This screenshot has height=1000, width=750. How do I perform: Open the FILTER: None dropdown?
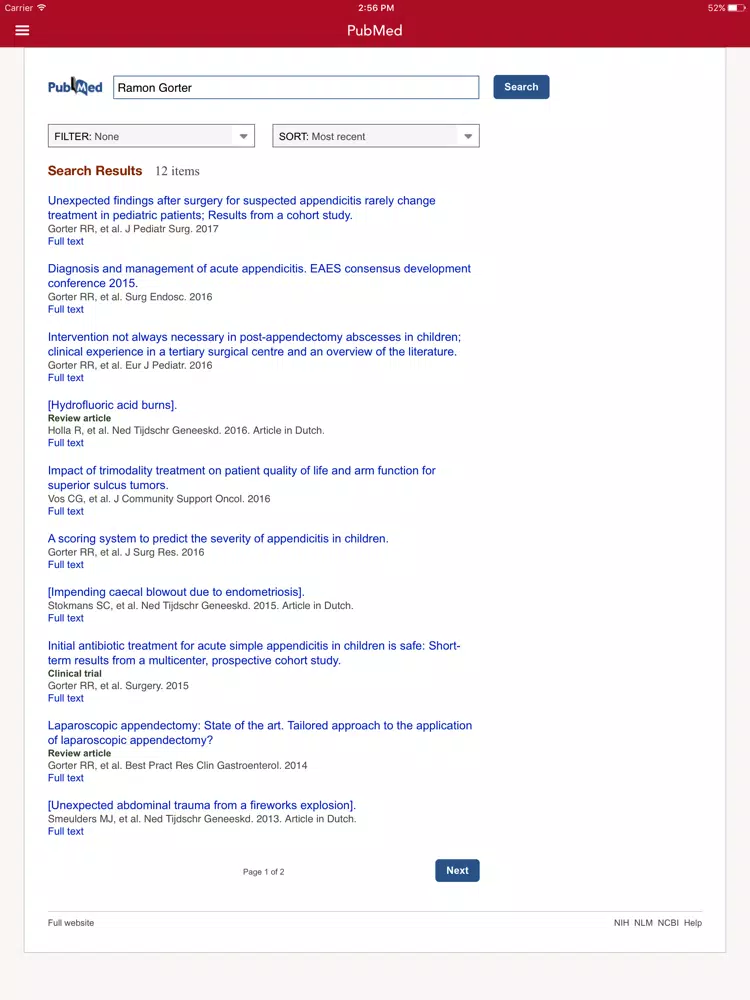(x=151, y=136)
